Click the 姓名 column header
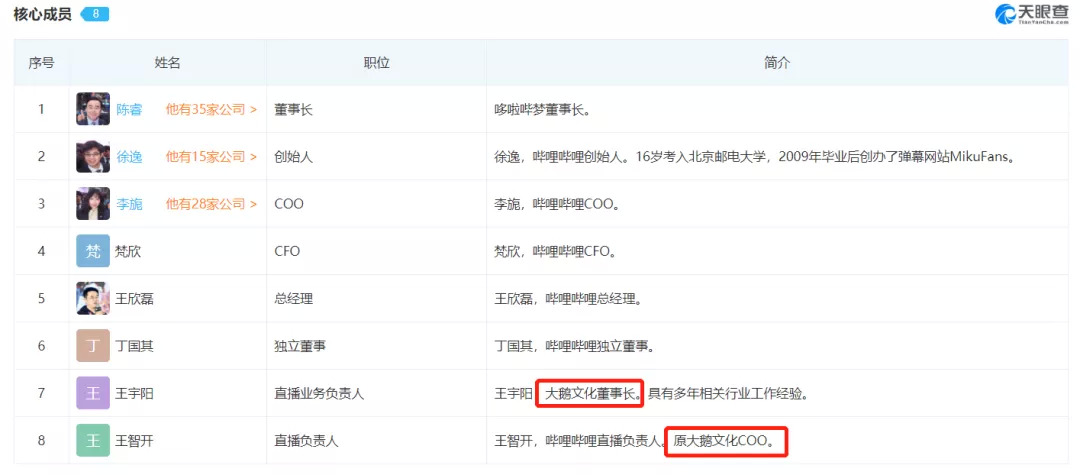Viewport: 1080px width, 475px height. point(167,63)
